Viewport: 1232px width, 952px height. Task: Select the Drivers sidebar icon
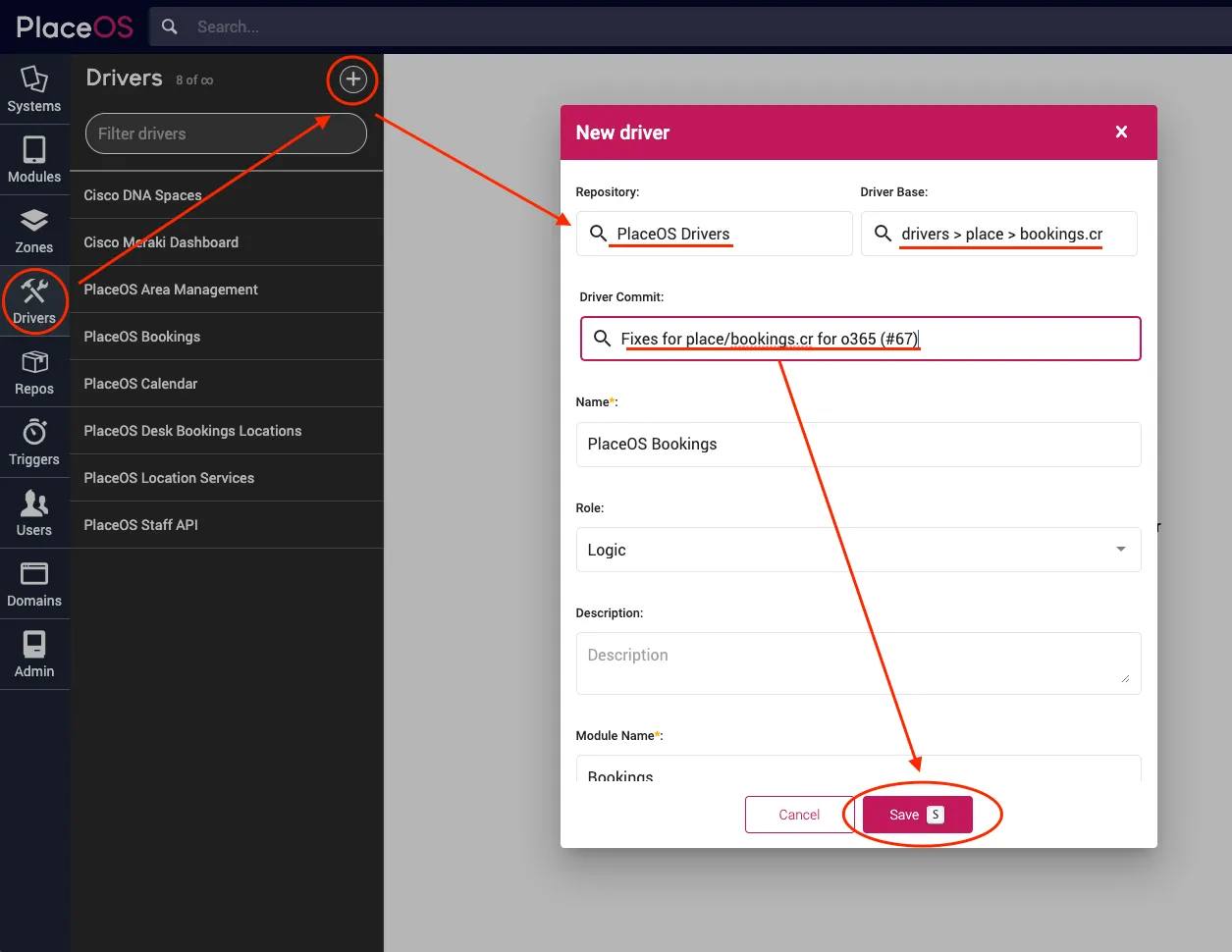[34, 300]
